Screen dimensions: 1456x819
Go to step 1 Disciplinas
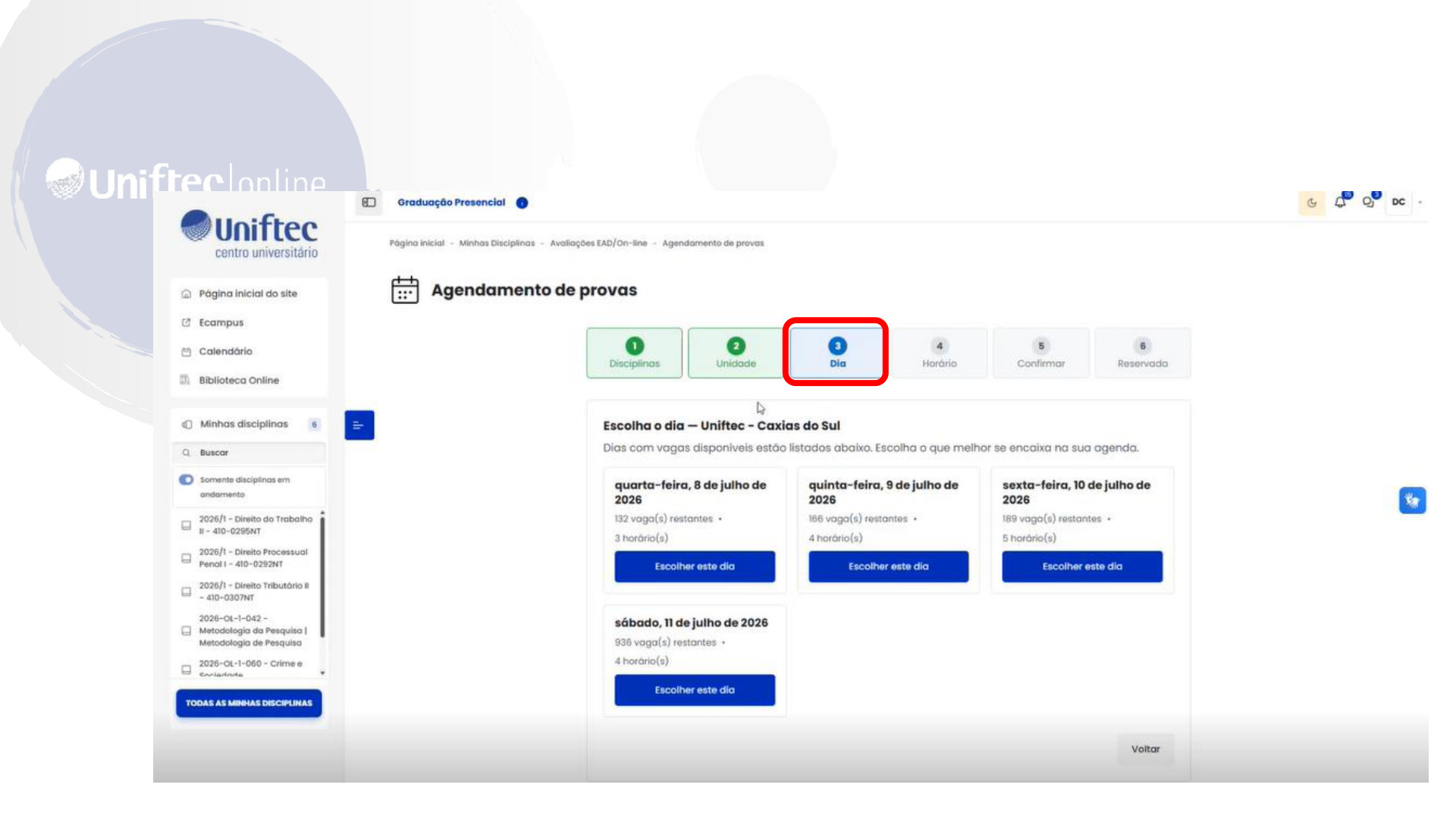coord(634,353)
